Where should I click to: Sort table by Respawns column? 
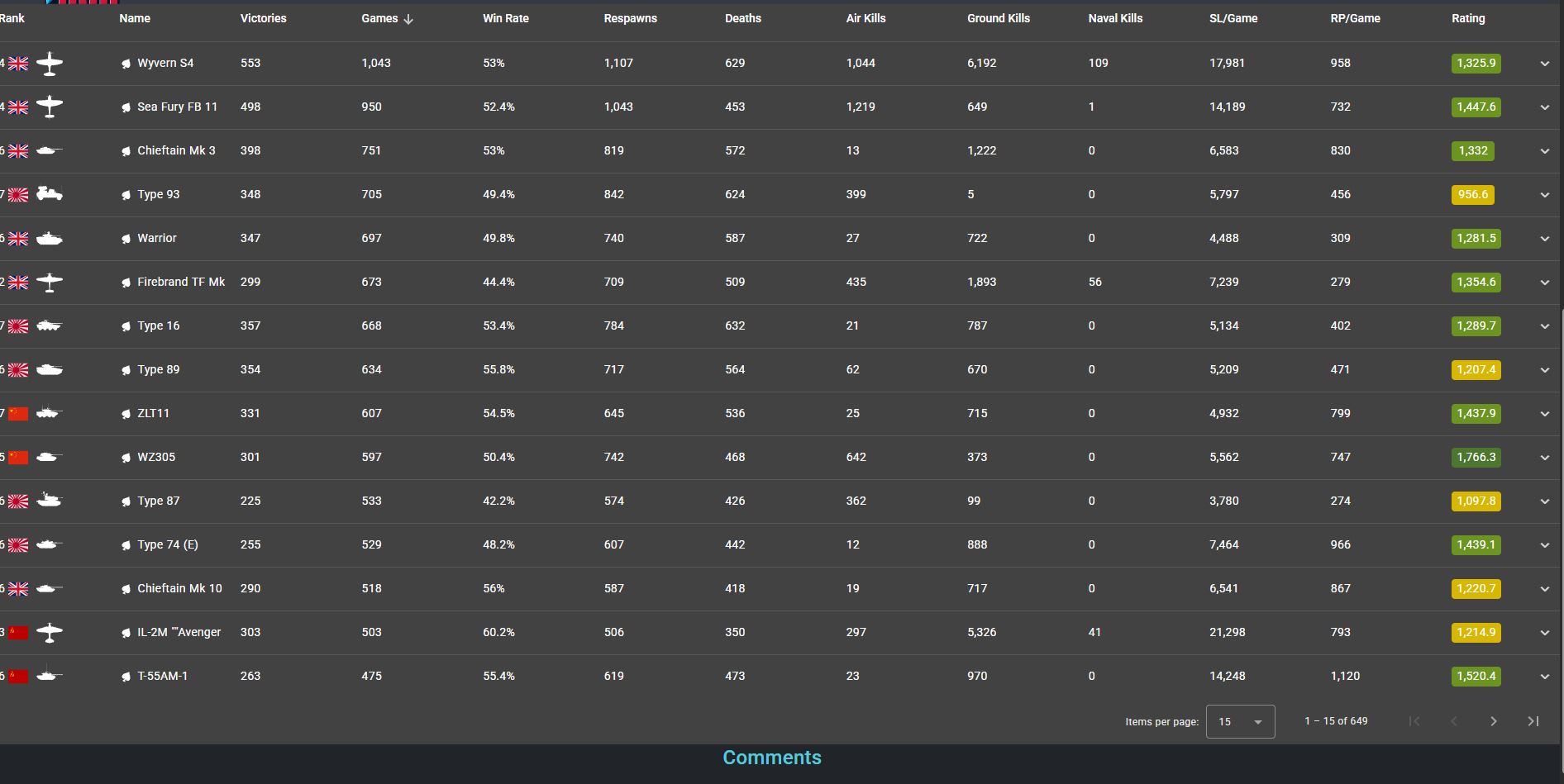pyautogui.click(x=631, y=18)
